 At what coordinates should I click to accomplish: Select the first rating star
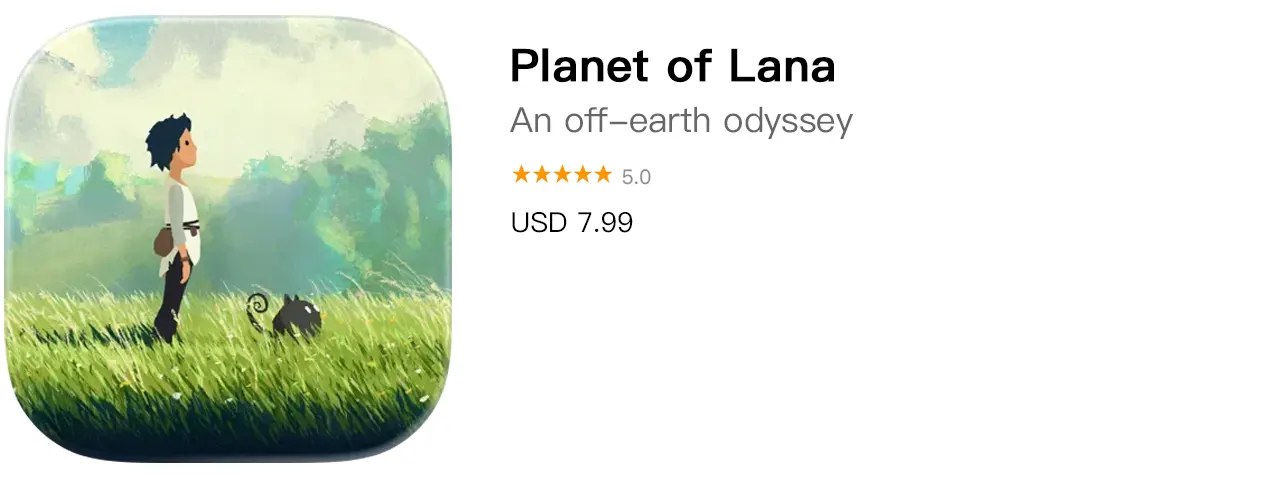(x=521, y=175)
